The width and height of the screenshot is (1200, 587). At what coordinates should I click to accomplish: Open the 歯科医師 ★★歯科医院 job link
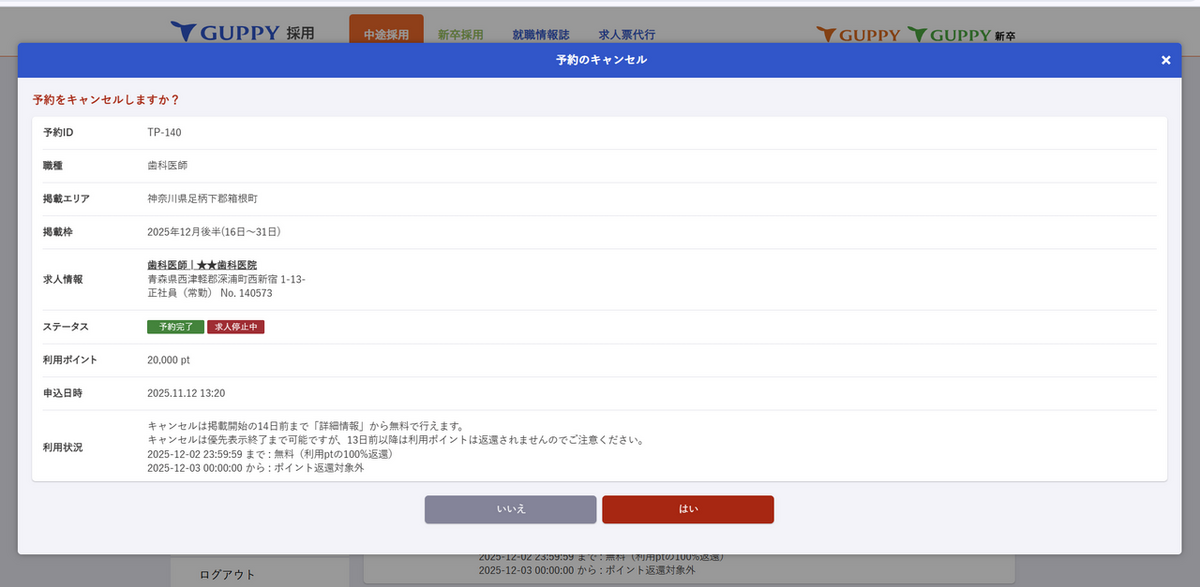tap(209, 265)
